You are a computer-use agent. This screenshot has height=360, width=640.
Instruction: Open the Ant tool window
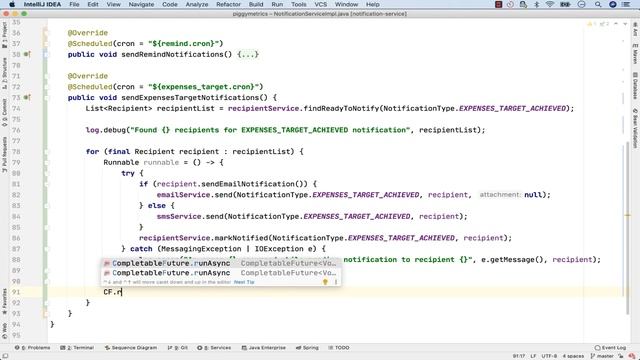click(x=635, y=29)
